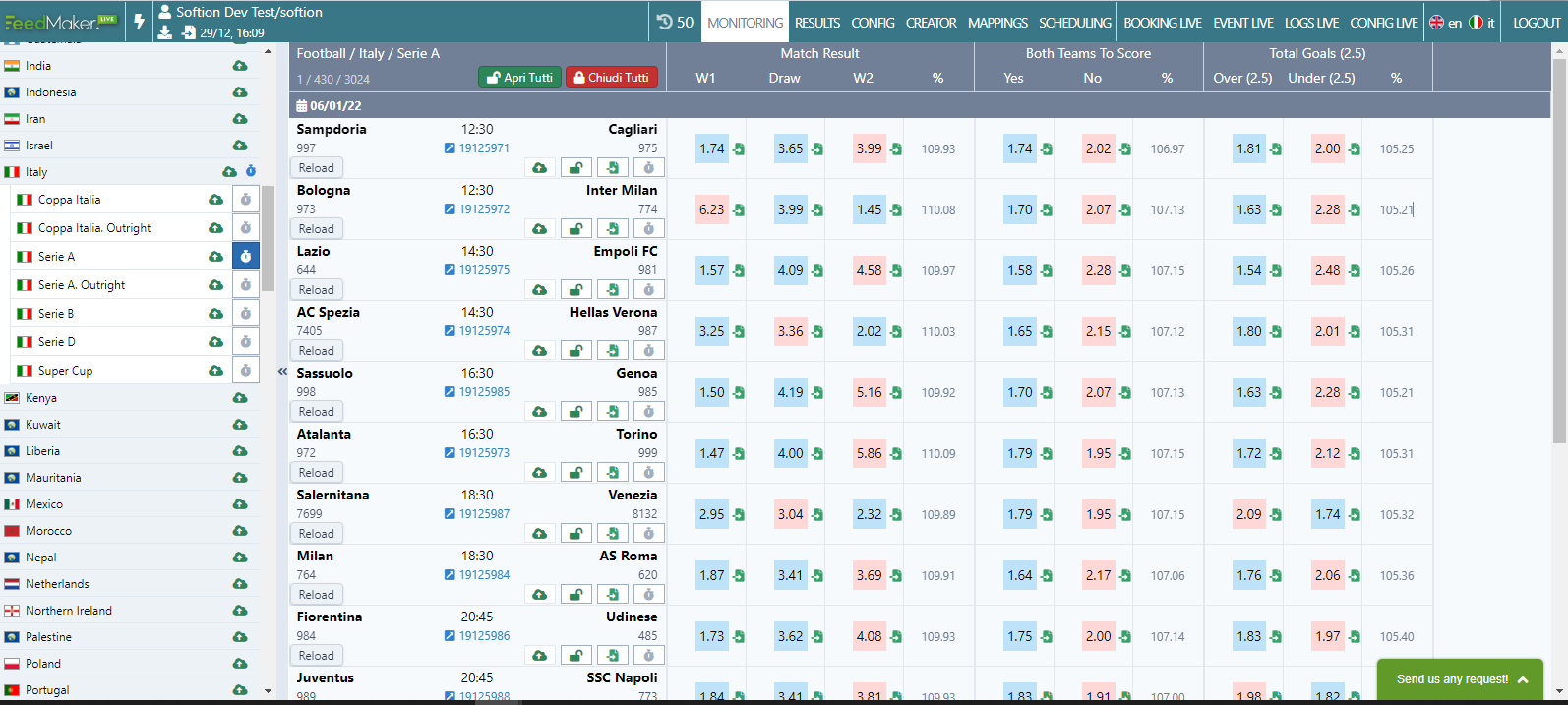
Task: Click the cloud upload icon for Netherlands
Action: (240, 584)
